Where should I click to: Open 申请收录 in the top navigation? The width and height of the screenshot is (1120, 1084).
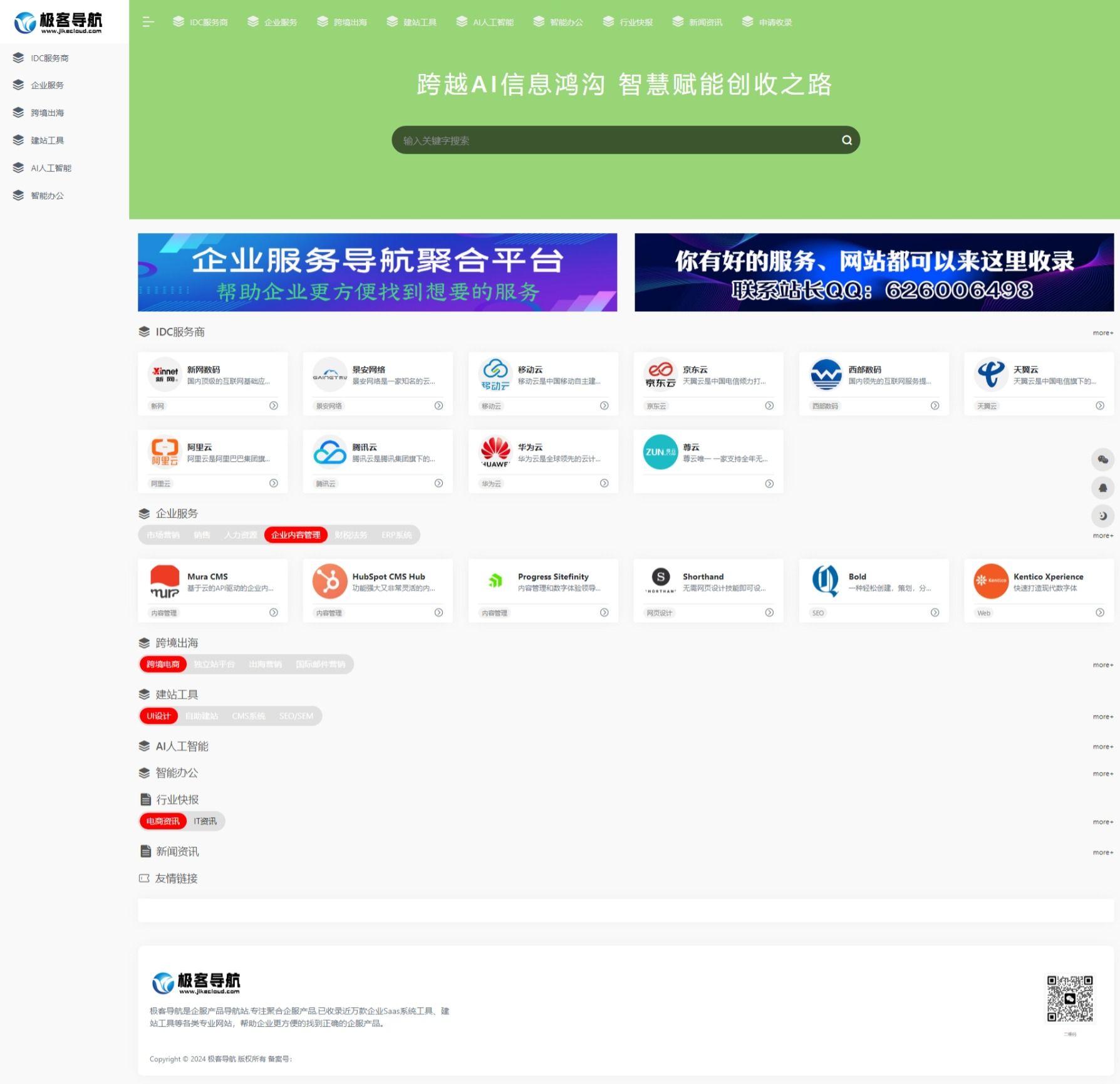click(x=767, y=22)
